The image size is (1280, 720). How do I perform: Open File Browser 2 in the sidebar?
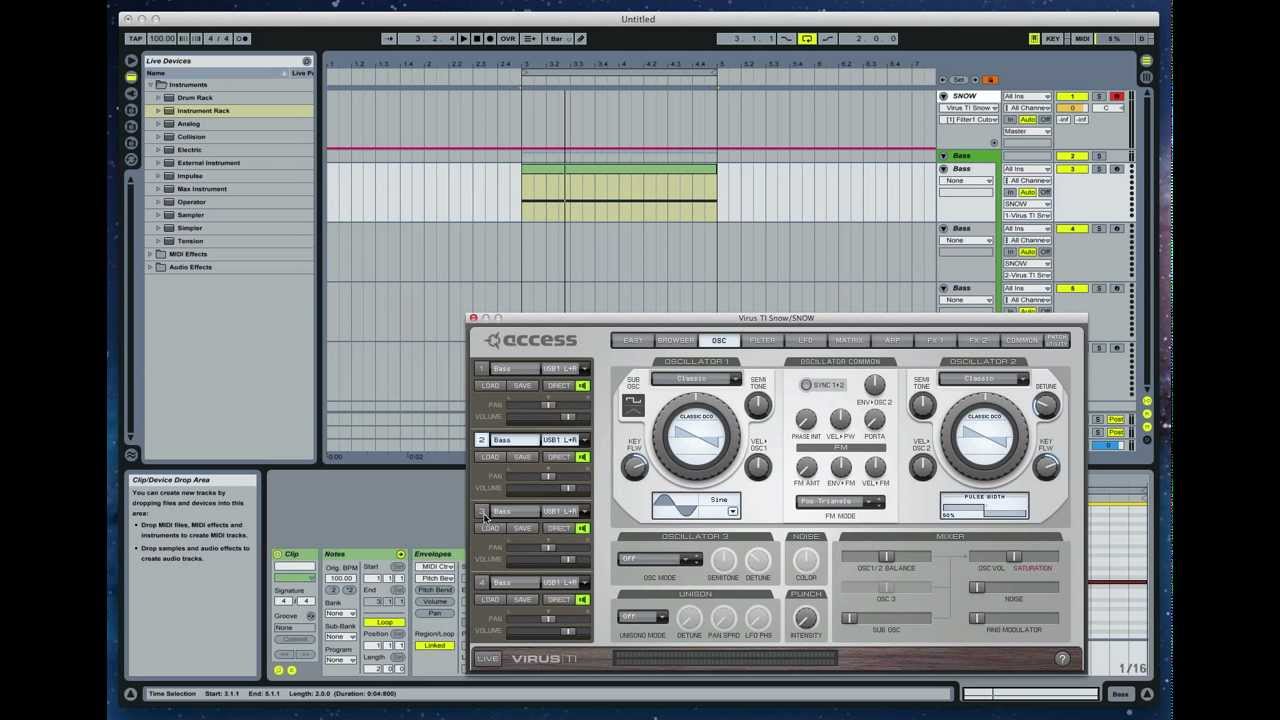click(131, 127)
